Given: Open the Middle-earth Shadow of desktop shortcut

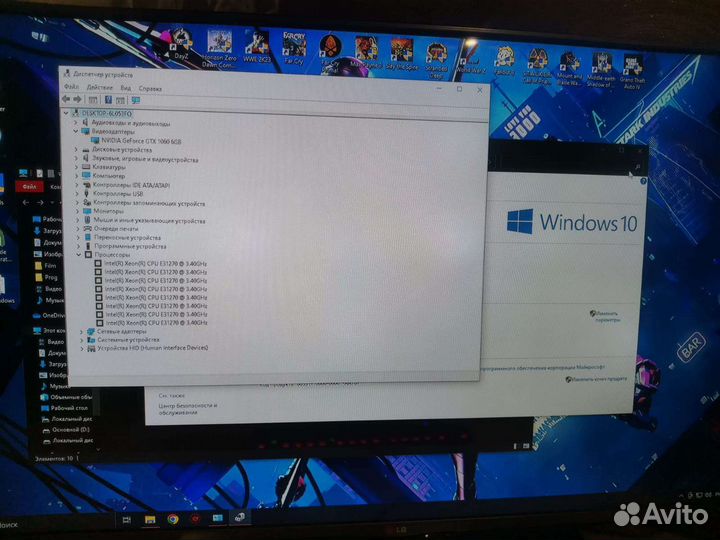Looking at the screenshot, I should coord(601,70).
